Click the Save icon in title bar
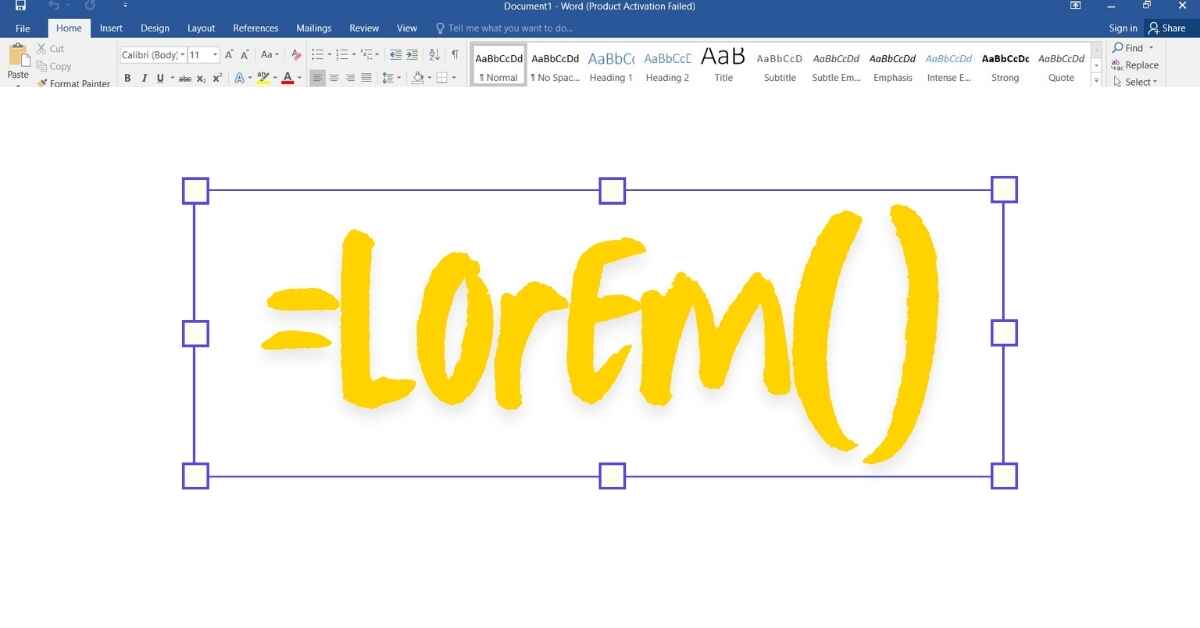 (x=20, y=6)
